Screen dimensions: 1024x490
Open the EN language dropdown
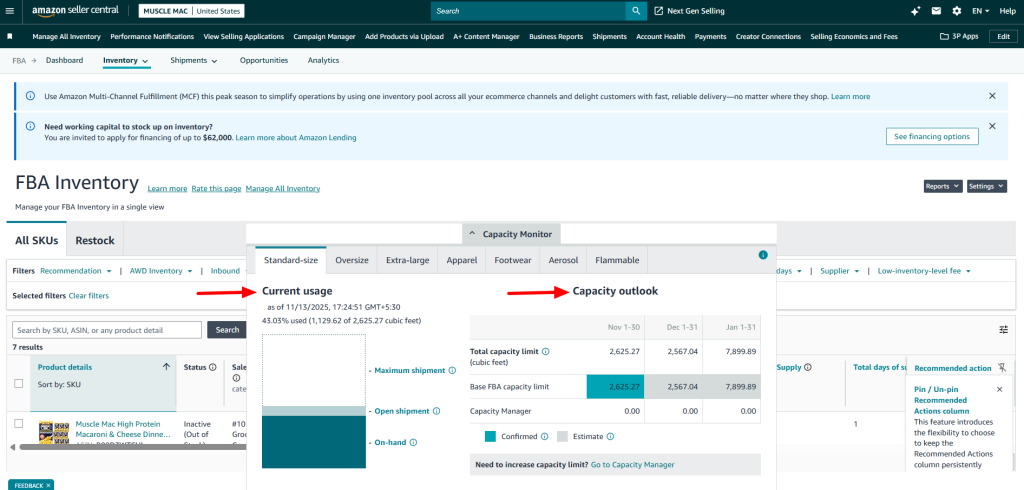coord(980,11)
